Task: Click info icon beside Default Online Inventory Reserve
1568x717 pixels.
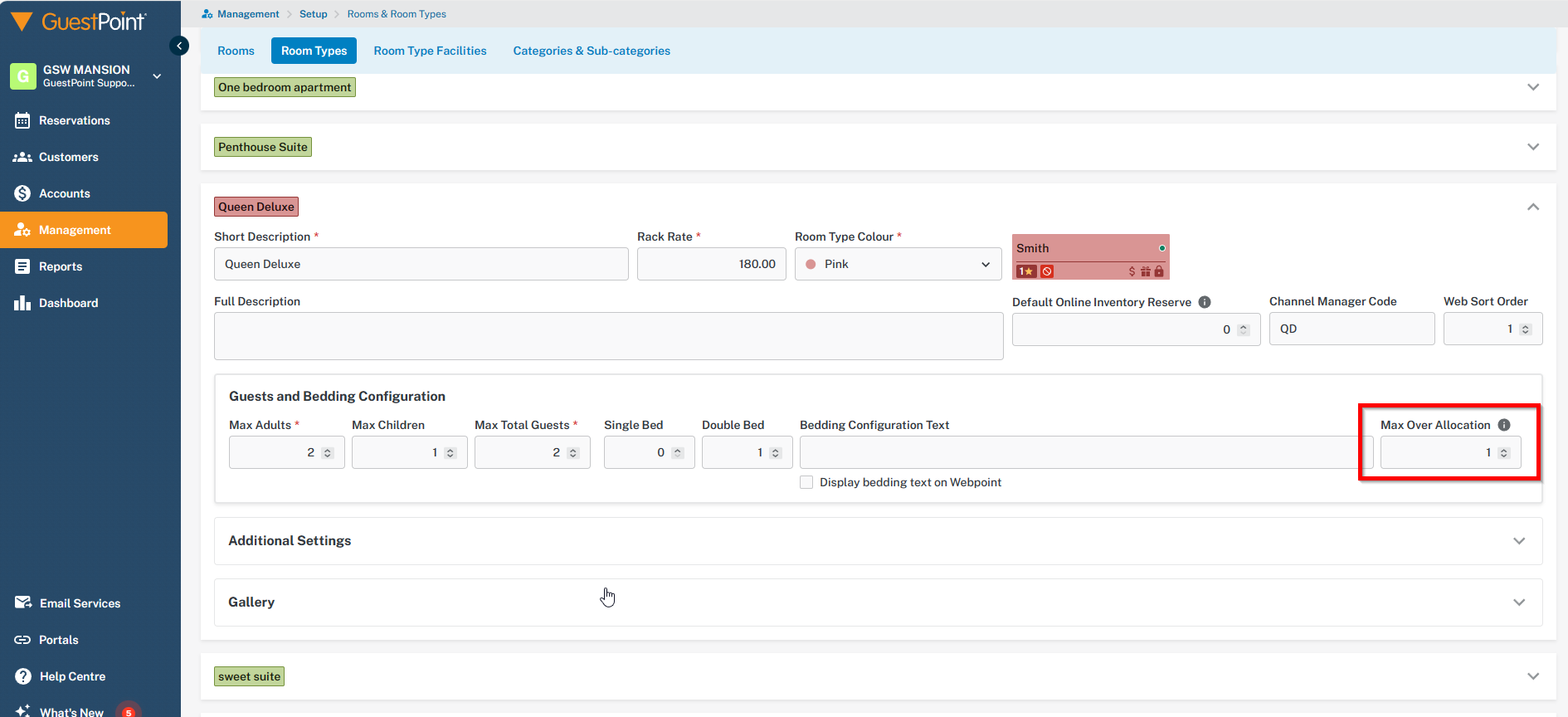Action: click(x=1205, y=302)
